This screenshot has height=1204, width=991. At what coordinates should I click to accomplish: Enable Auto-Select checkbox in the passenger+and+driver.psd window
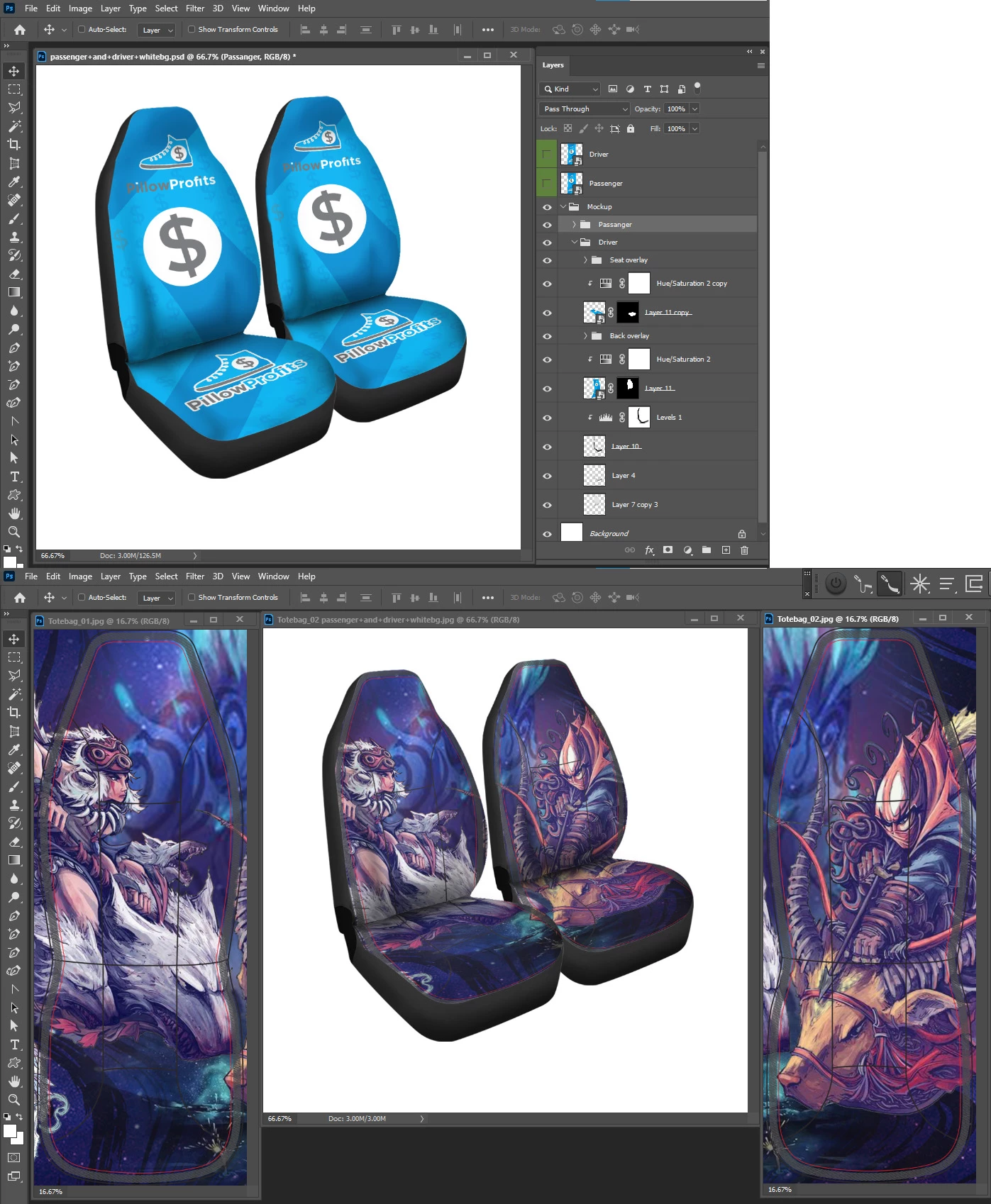pyautogui.click(x=82, y=29)
